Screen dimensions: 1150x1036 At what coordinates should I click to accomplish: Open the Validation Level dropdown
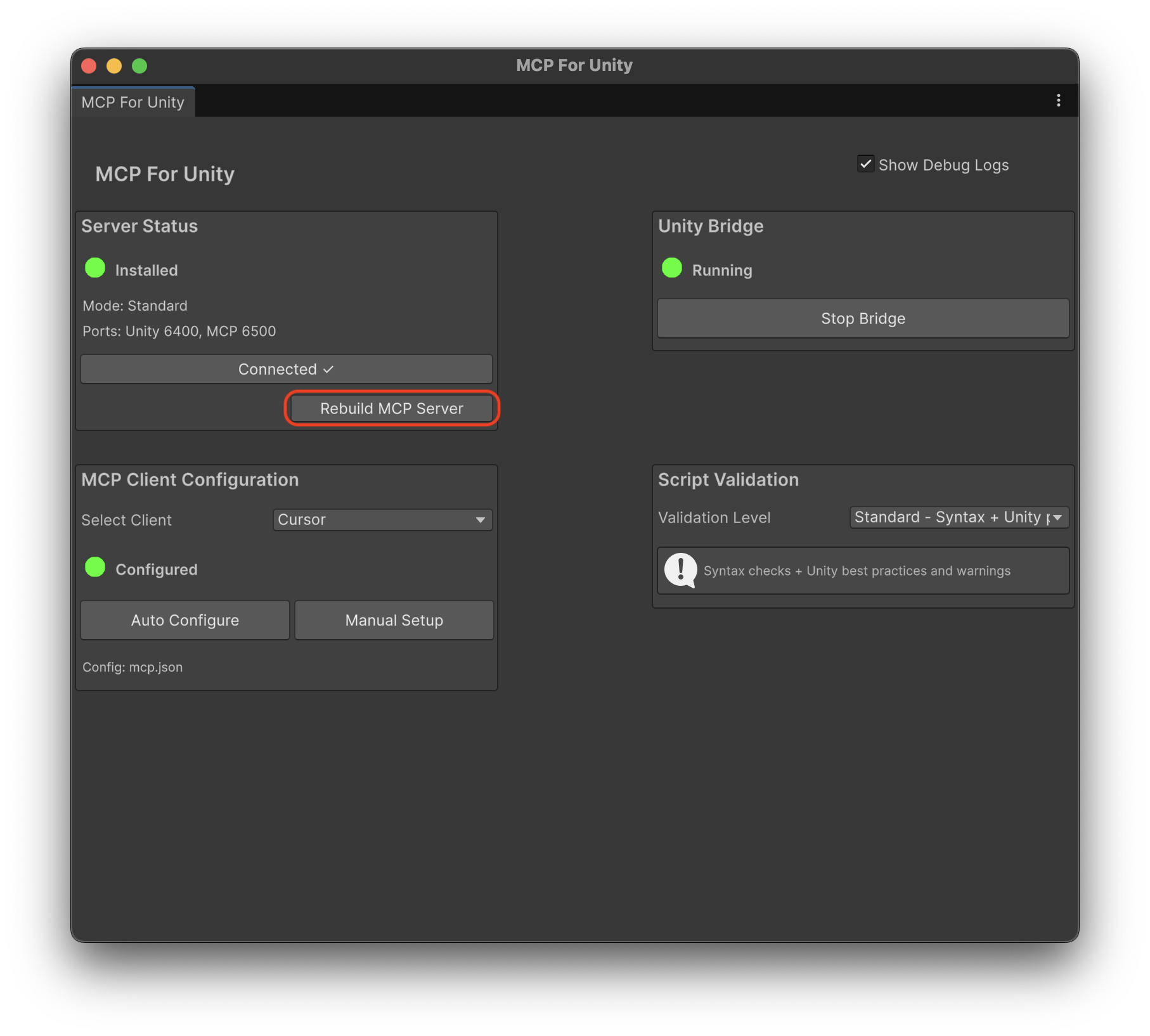[x=959, y=517]
